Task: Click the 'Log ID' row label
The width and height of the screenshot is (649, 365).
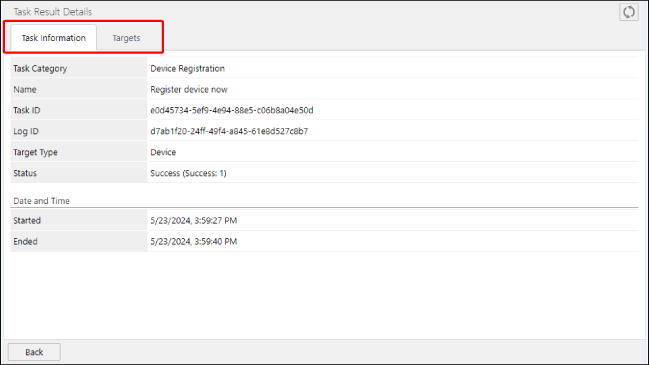Action: [26, 131]
